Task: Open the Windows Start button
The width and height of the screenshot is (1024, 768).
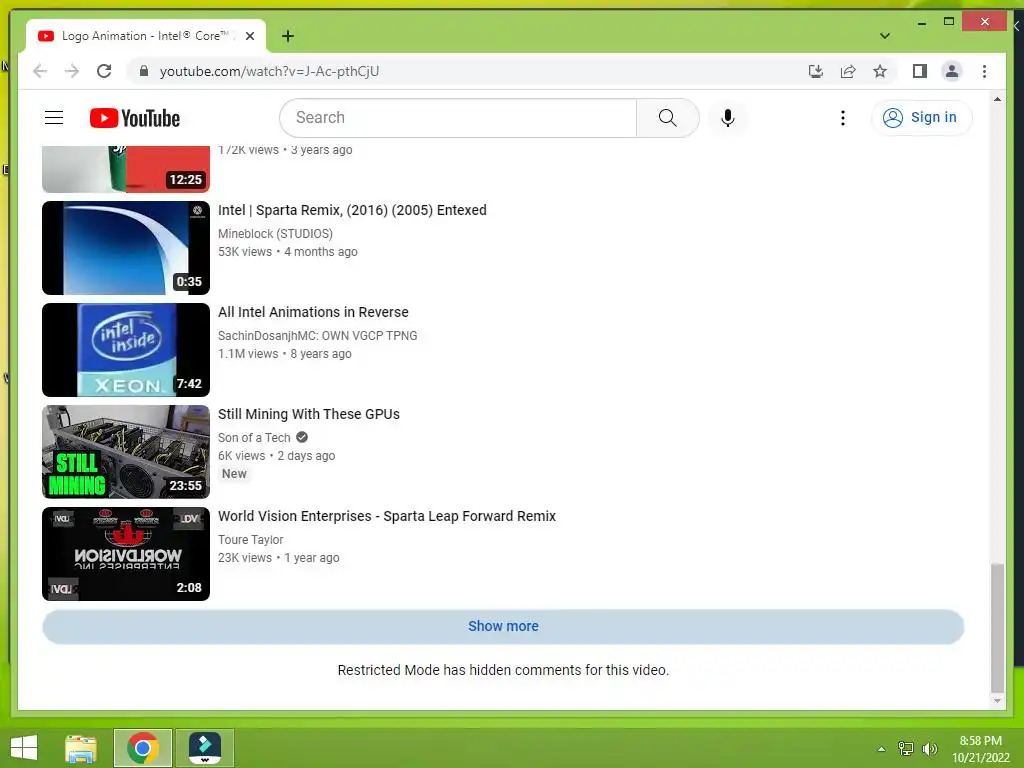Action: point(24,748)
